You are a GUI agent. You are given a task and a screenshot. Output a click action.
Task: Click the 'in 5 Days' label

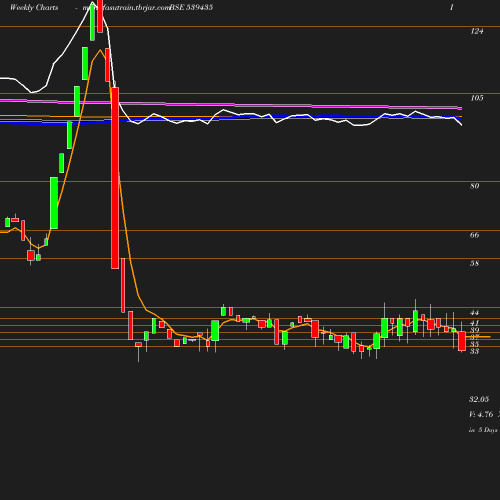(483, 430)
